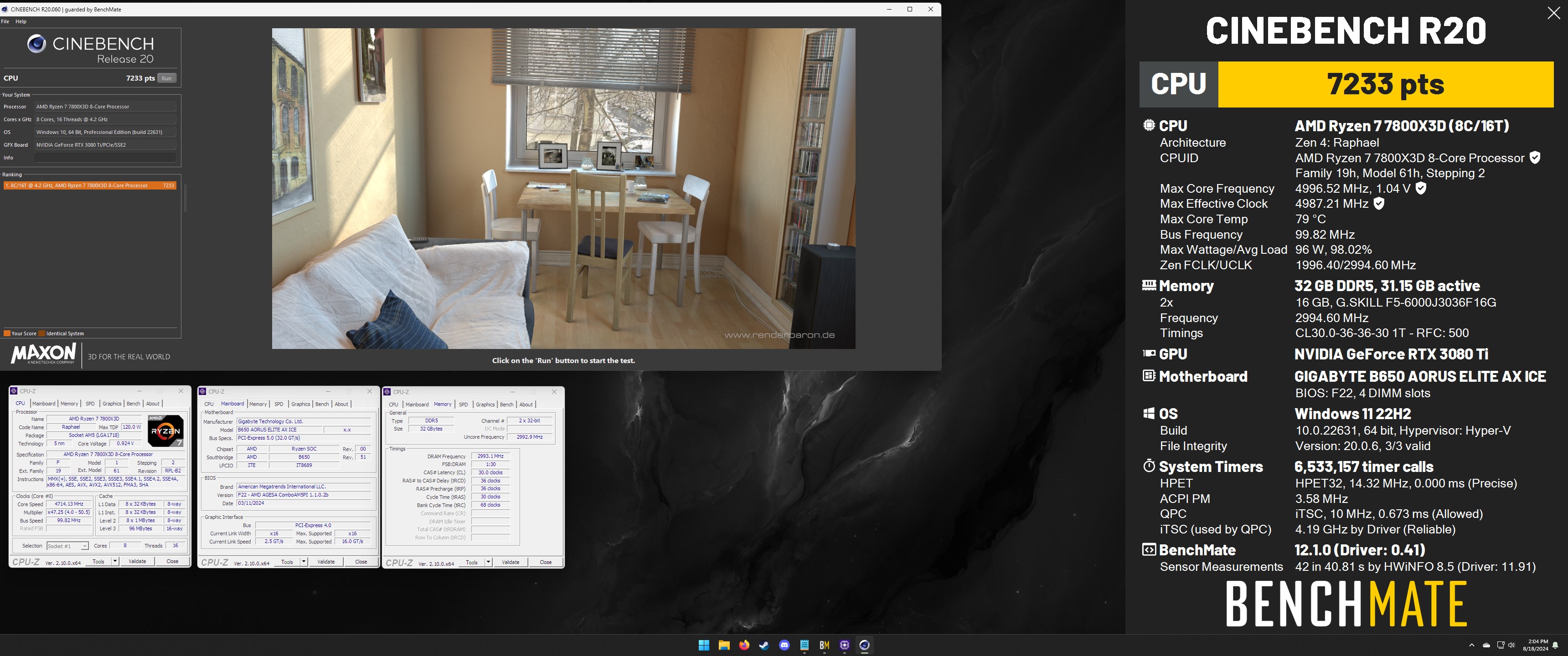Image resolution: width=1568 pixels, height=656 pixels.
Task: Open Tools dropdown arrow in CPU-Z Mainboard window
Action: (x=303, y=562)
